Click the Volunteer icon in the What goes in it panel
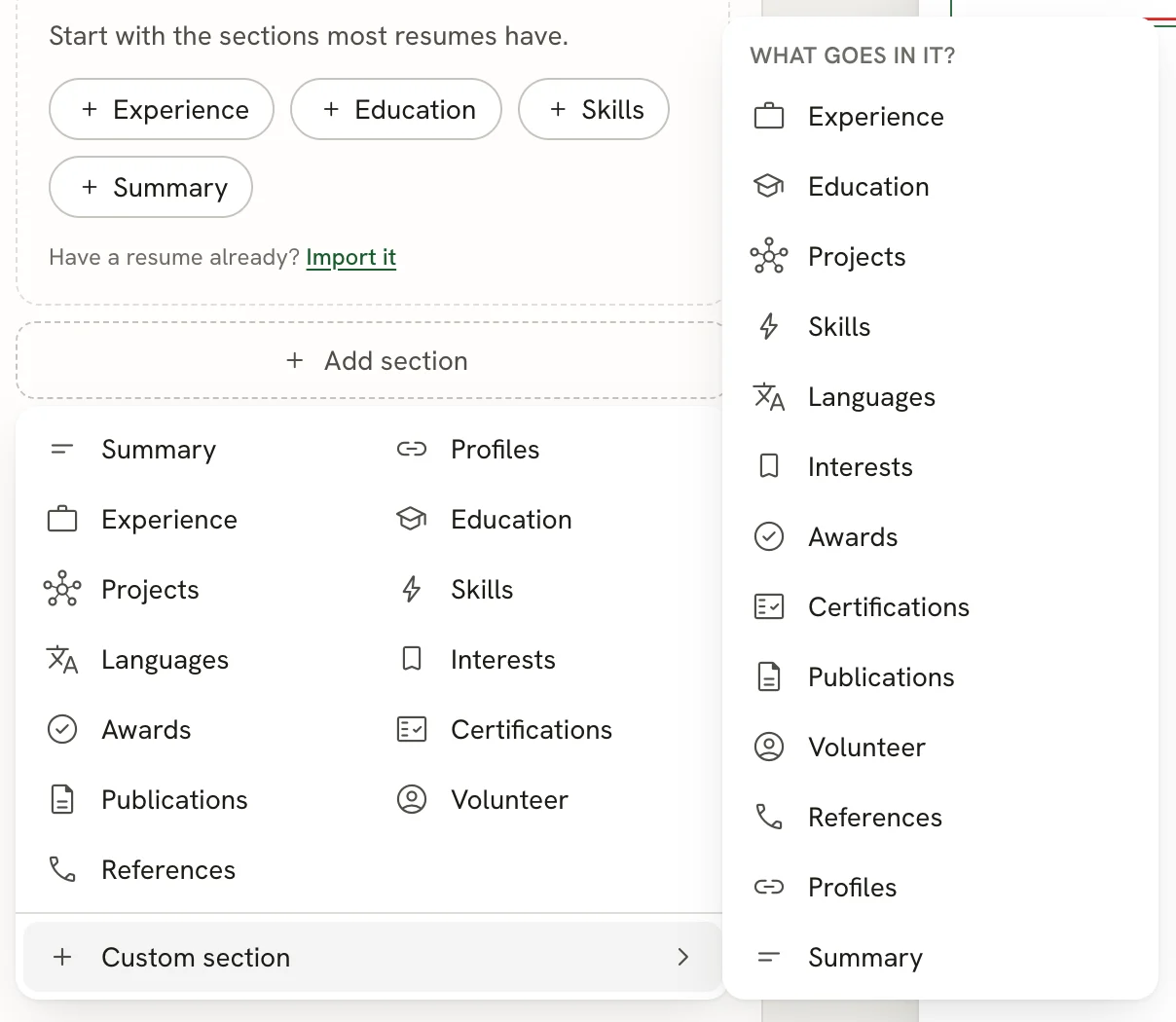Screen dimensions: 1176x1022 pyautogui.click(x=769, y=748)
